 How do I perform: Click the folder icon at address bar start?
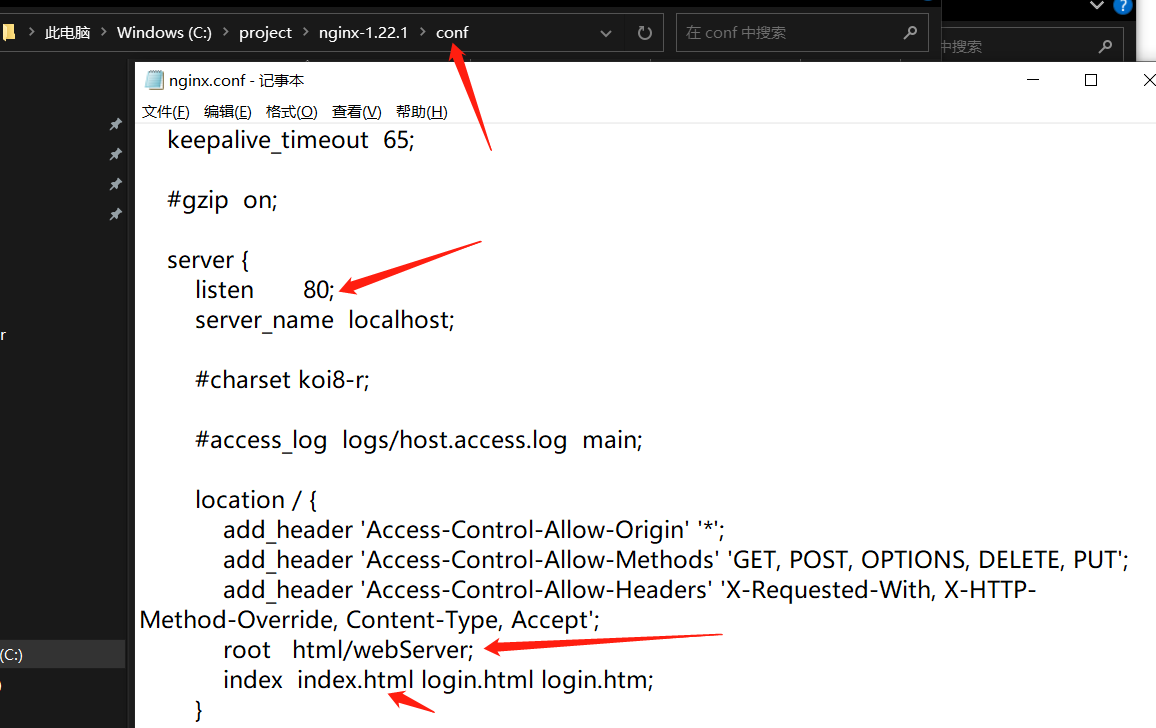point(8,33)
